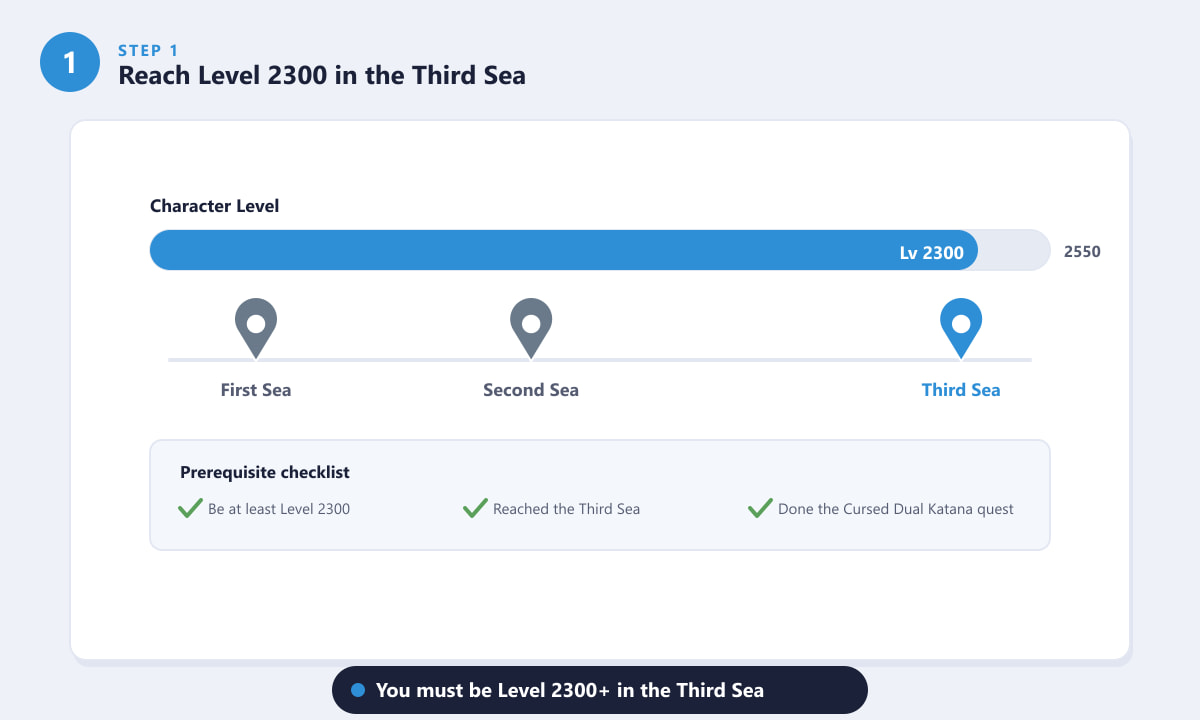
Task: Click green checkmark beside Level 2300 requirement
Action: click(190, 508)
